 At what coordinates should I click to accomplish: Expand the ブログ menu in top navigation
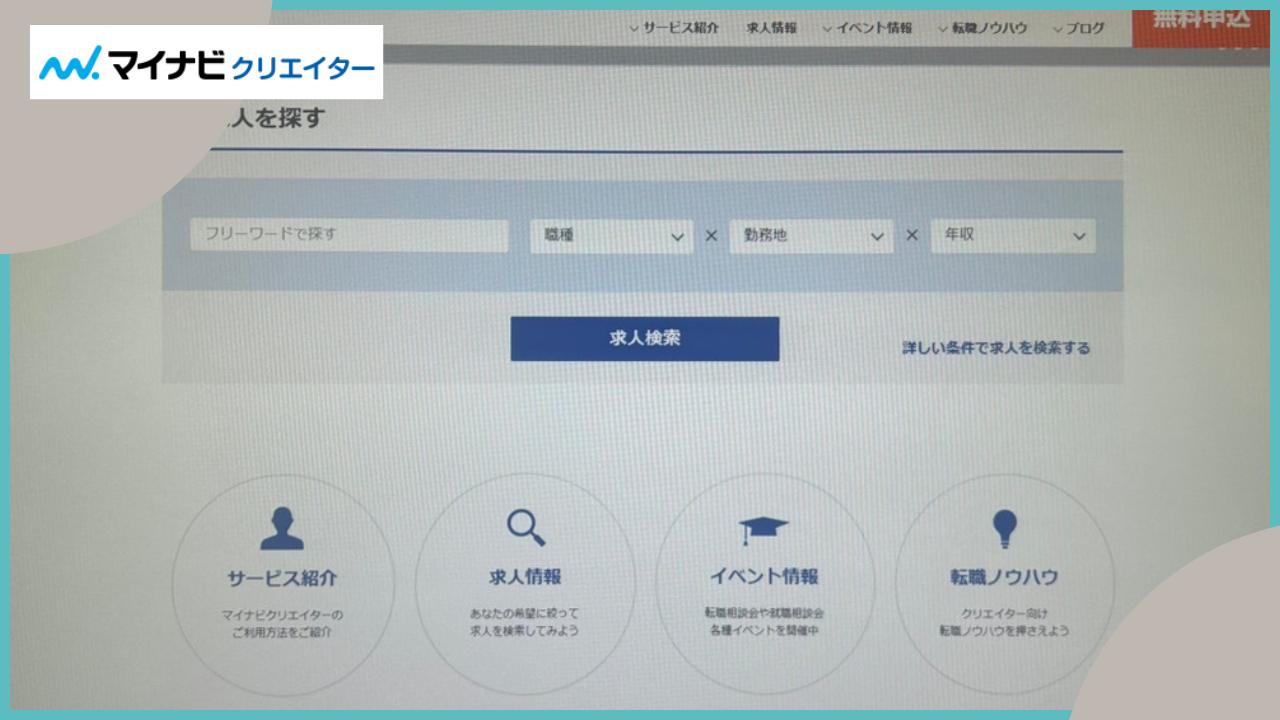(x=1079, y=29)
